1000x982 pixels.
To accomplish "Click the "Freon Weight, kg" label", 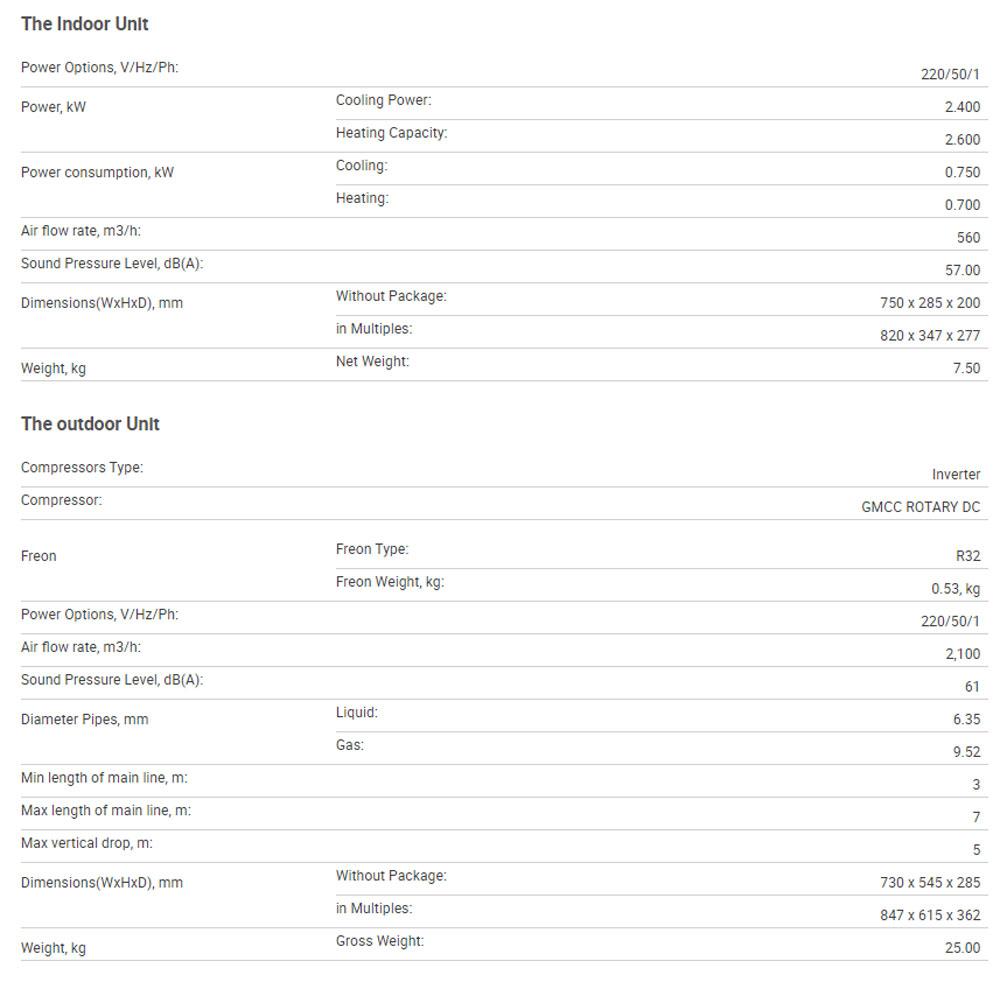I will 390,582.
